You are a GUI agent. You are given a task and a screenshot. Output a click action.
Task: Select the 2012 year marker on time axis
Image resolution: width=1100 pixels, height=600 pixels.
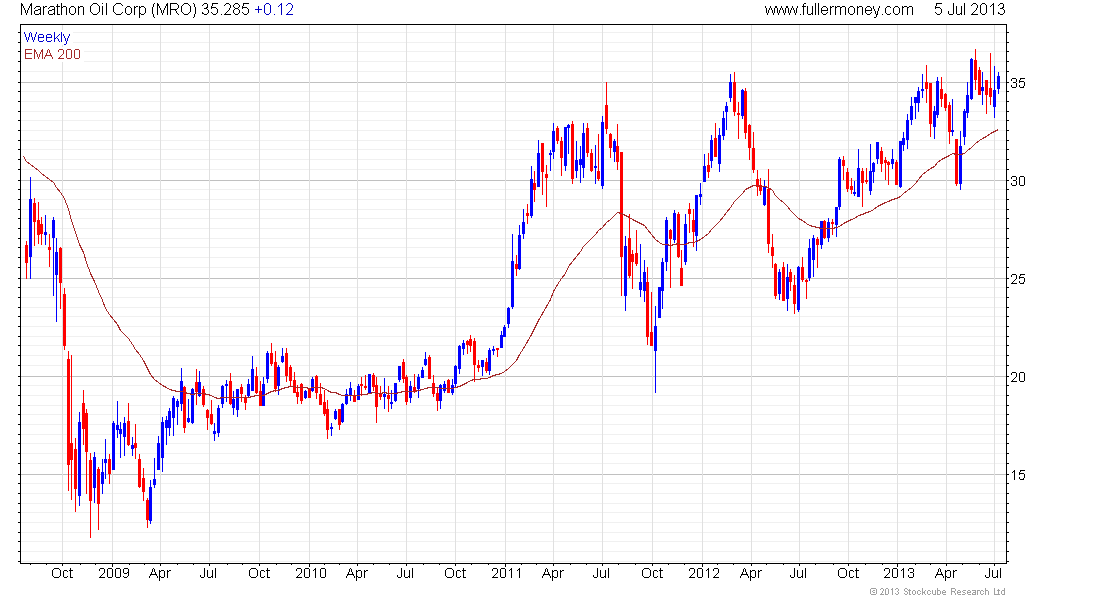(x=705, y=574)
